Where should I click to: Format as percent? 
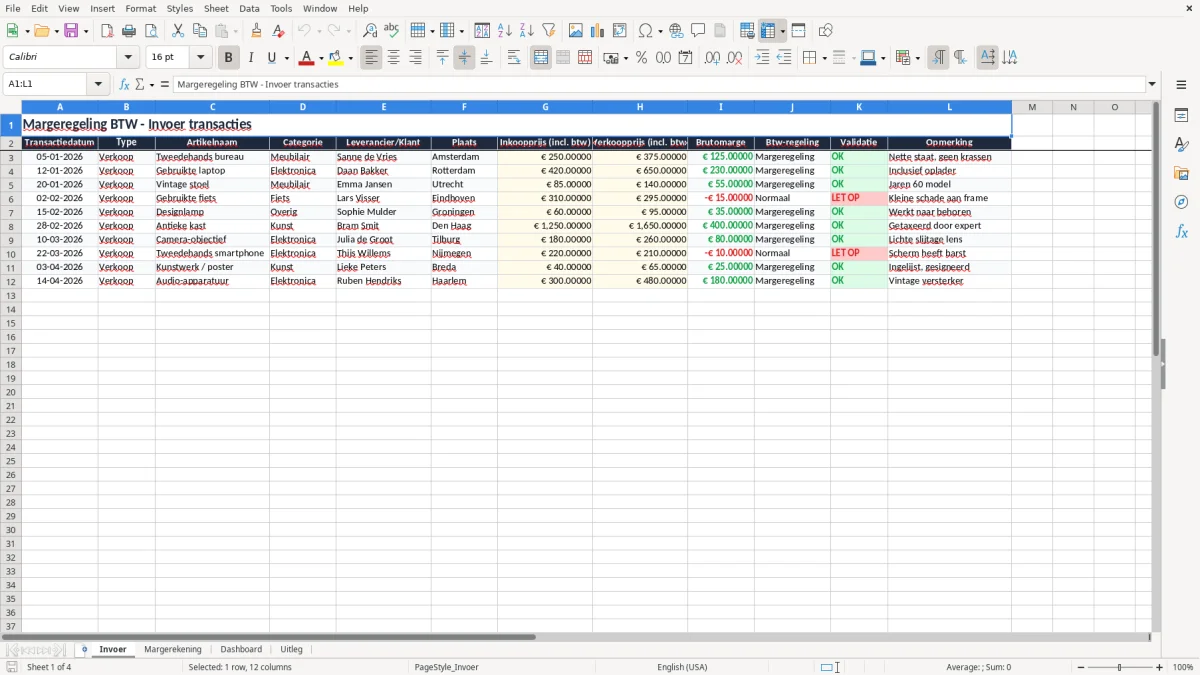(641, 58)
